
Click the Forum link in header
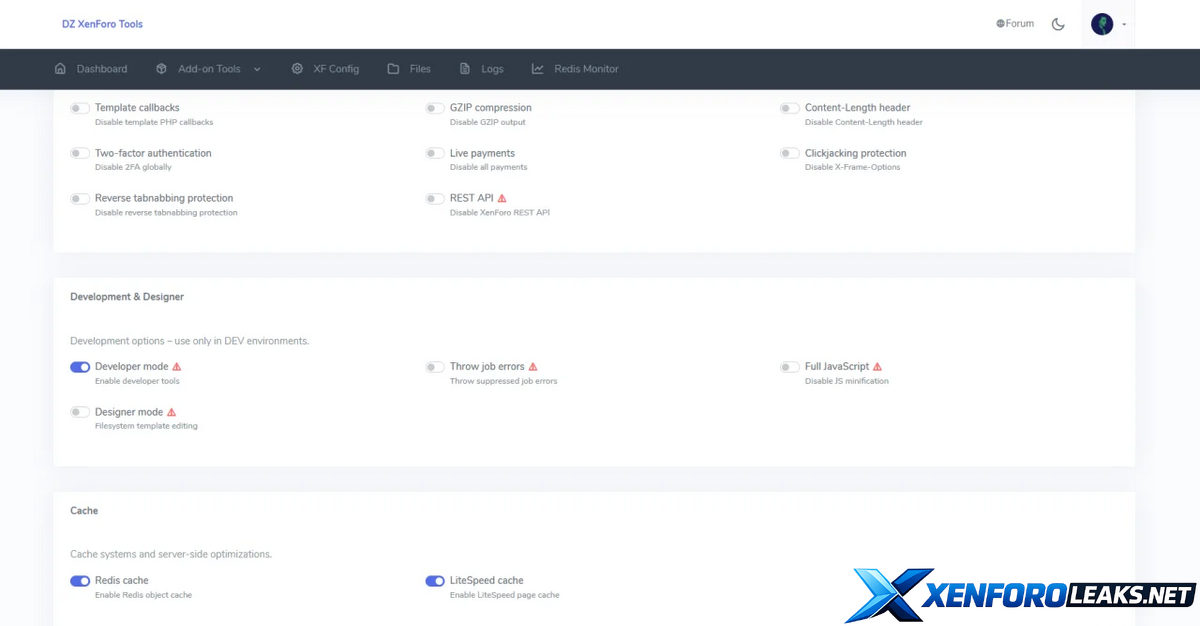coord(1015,24)
